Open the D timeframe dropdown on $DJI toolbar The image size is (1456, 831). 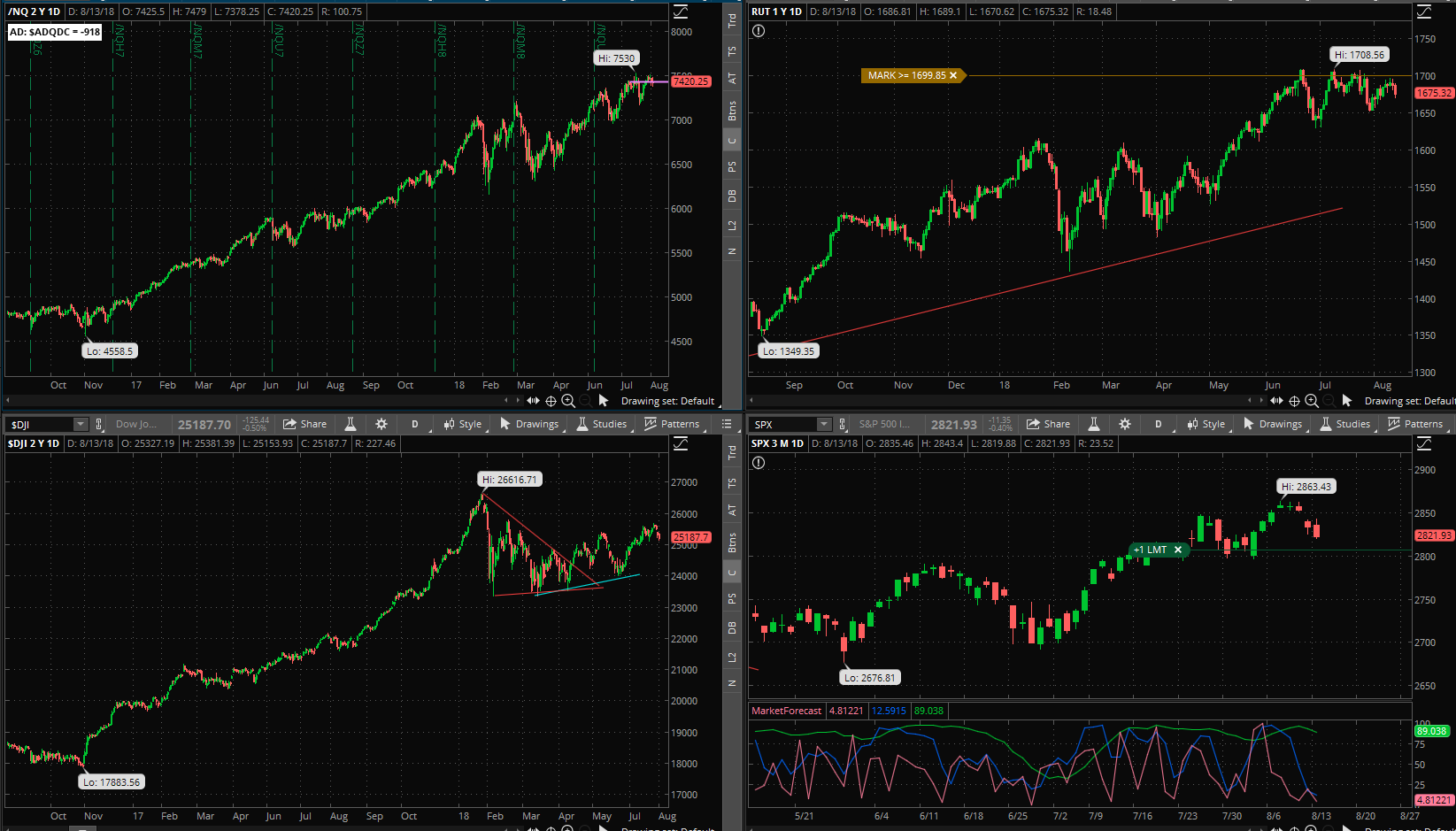point(414,424)
